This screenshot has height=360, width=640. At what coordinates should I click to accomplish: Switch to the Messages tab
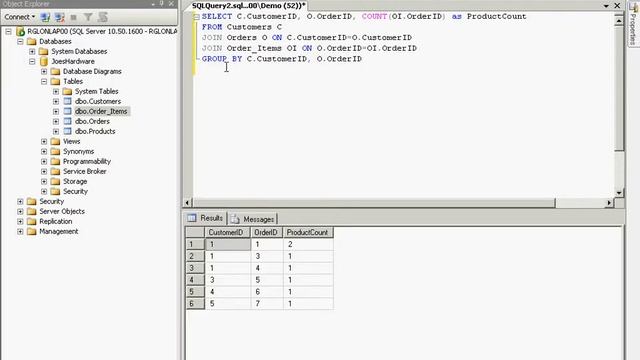click(x=253, y=219)
